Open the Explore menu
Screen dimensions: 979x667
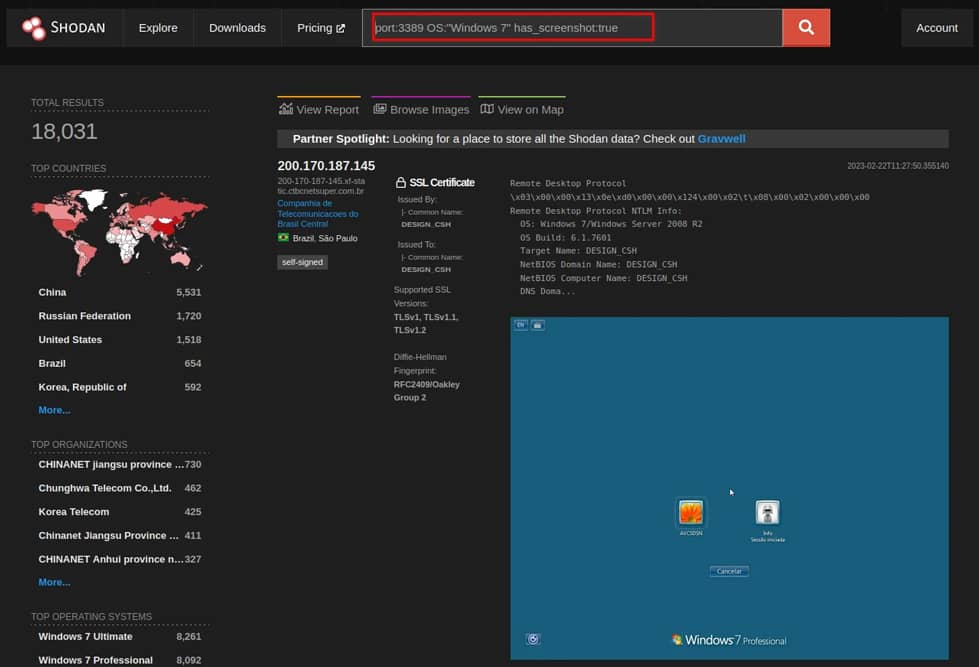tap(157, 27)
